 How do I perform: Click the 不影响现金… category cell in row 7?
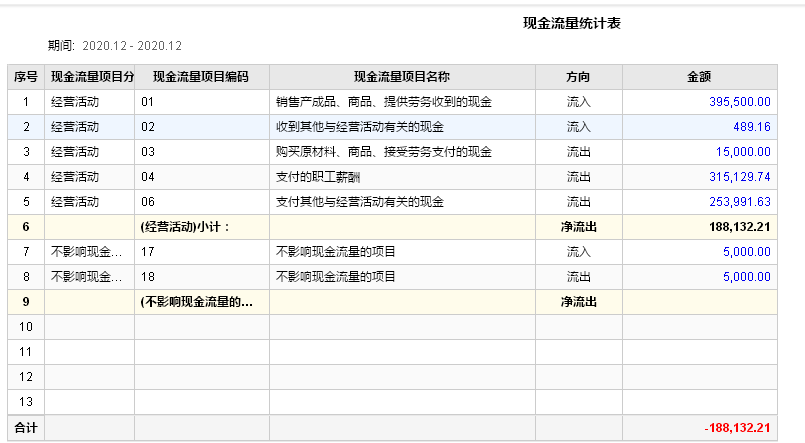tap(87, 252)
